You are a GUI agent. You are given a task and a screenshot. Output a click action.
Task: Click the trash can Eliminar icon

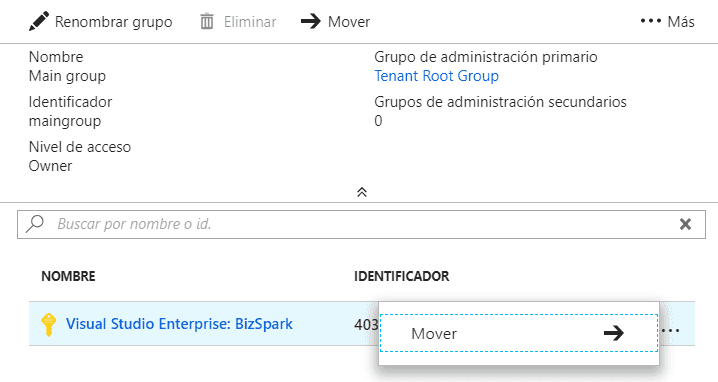[x=207, y=22]
